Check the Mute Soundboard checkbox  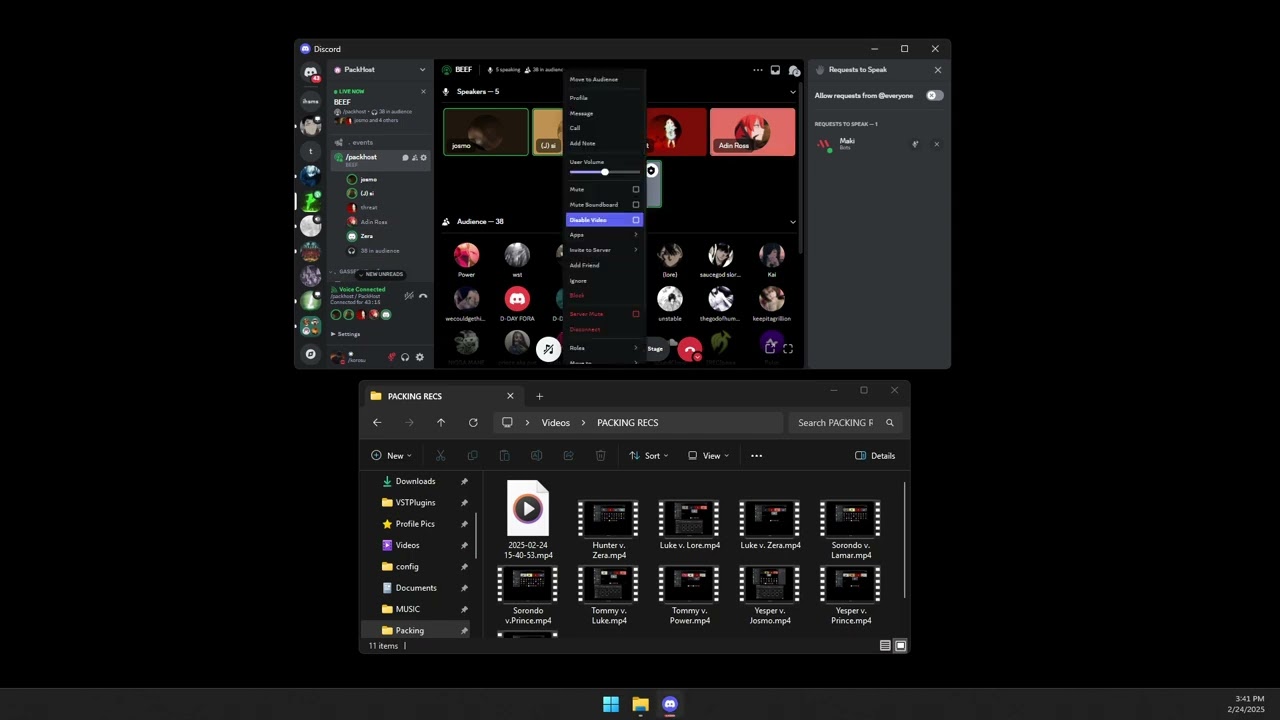(636, 205)
